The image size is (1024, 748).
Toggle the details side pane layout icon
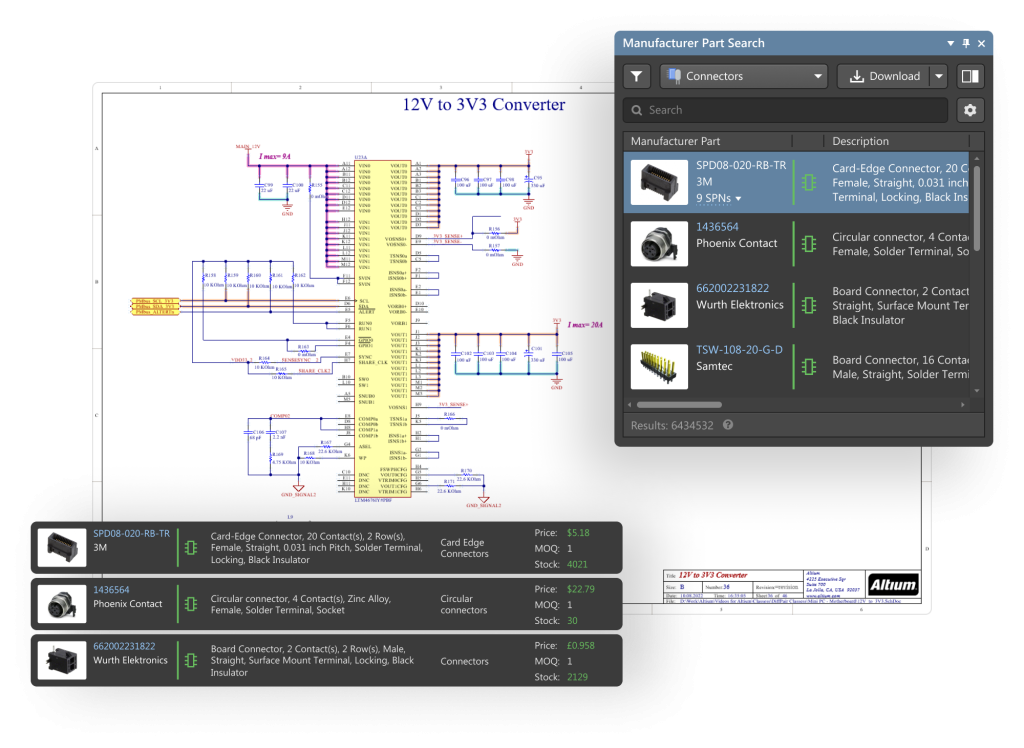tap(969, 76)
